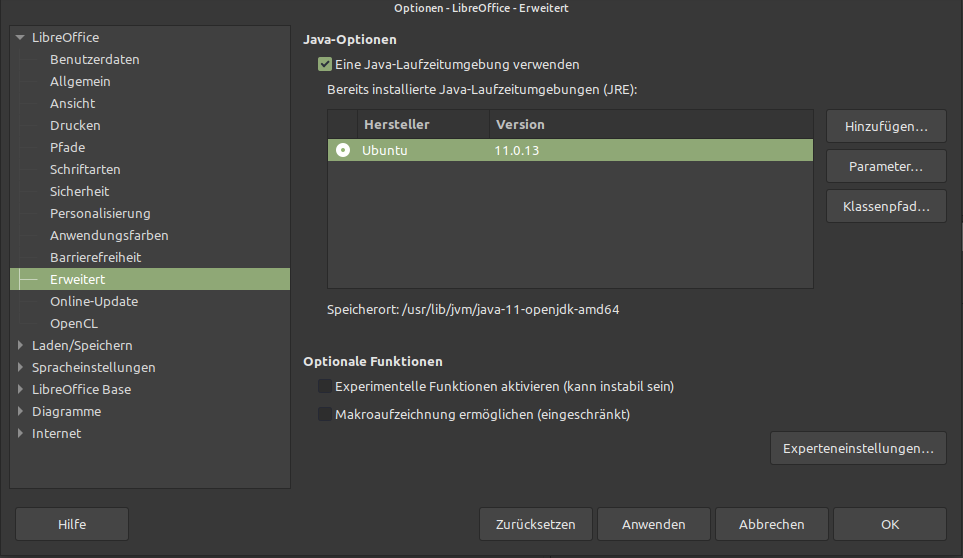Click the Abbrechen button
Viewport: 963px width, 558px height.
point(771,524)
